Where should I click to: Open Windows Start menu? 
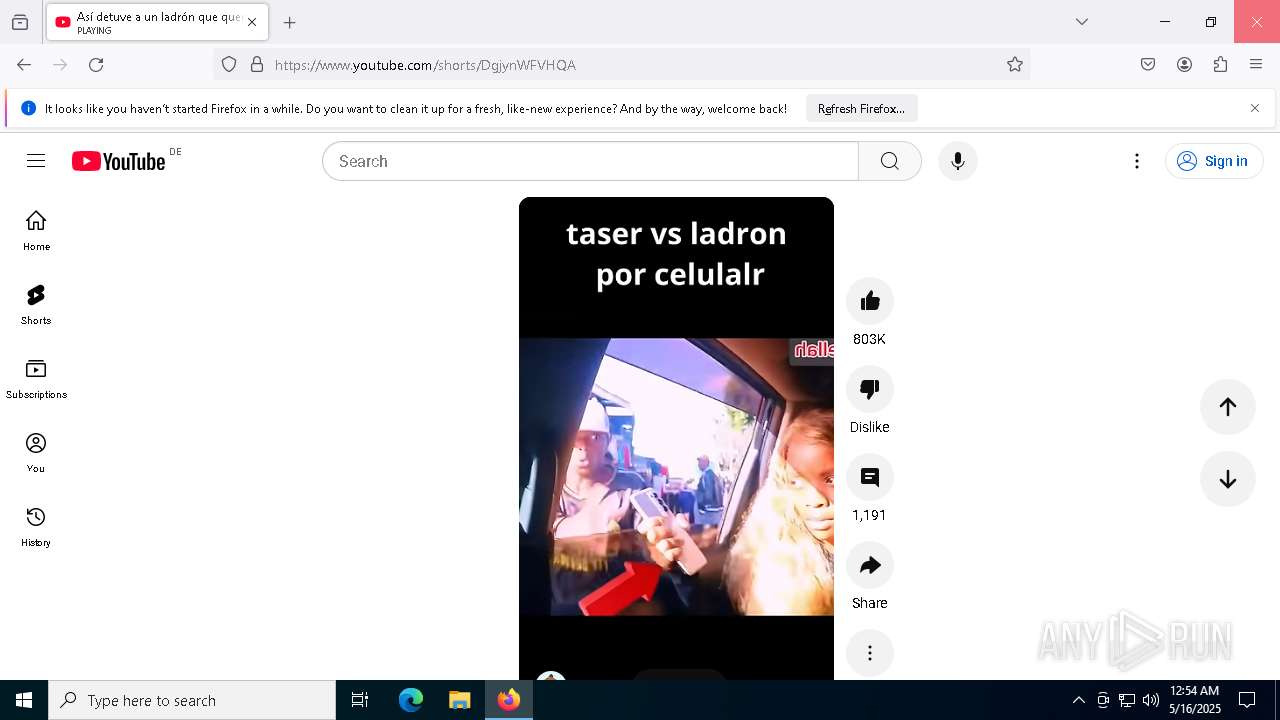24,700
